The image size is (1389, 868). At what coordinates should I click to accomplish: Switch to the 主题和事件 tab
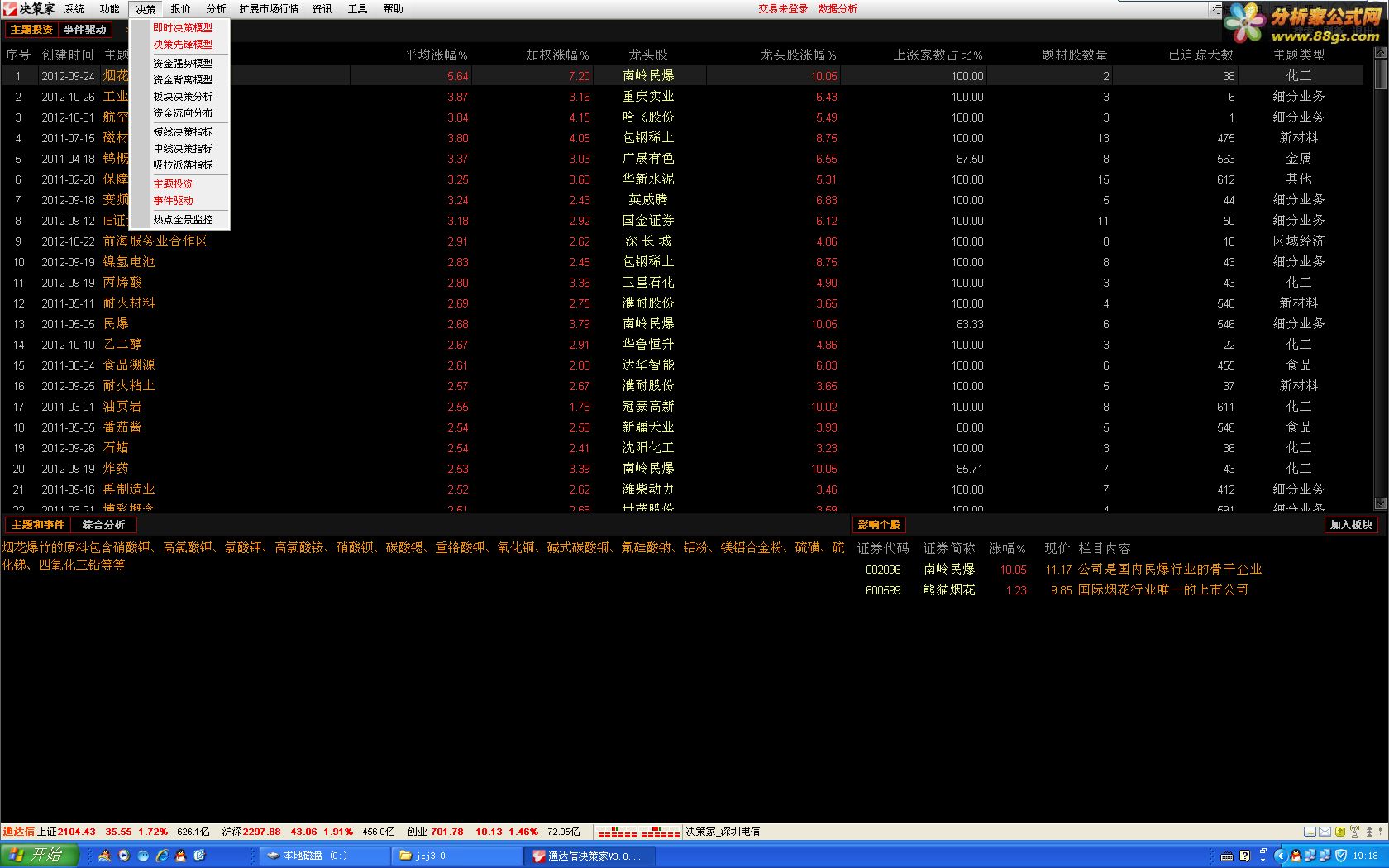pos(38,525)
